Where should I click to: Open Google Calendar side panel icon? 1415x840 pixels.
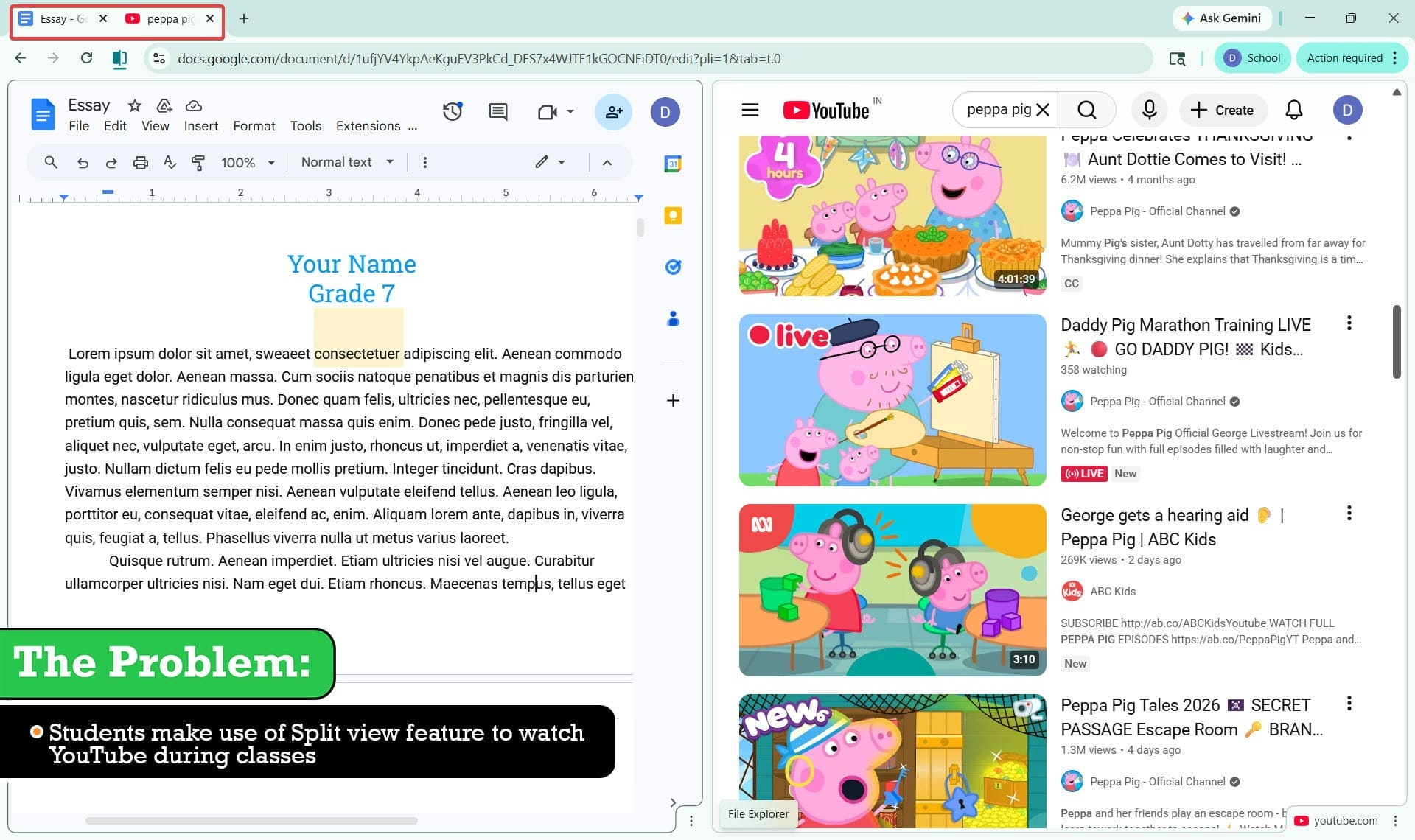coord(673,164)
